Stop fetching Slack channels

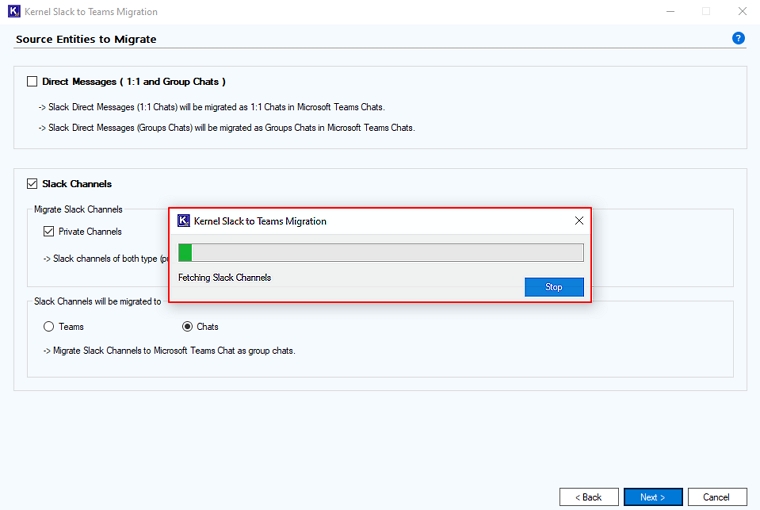pos(554,287)
